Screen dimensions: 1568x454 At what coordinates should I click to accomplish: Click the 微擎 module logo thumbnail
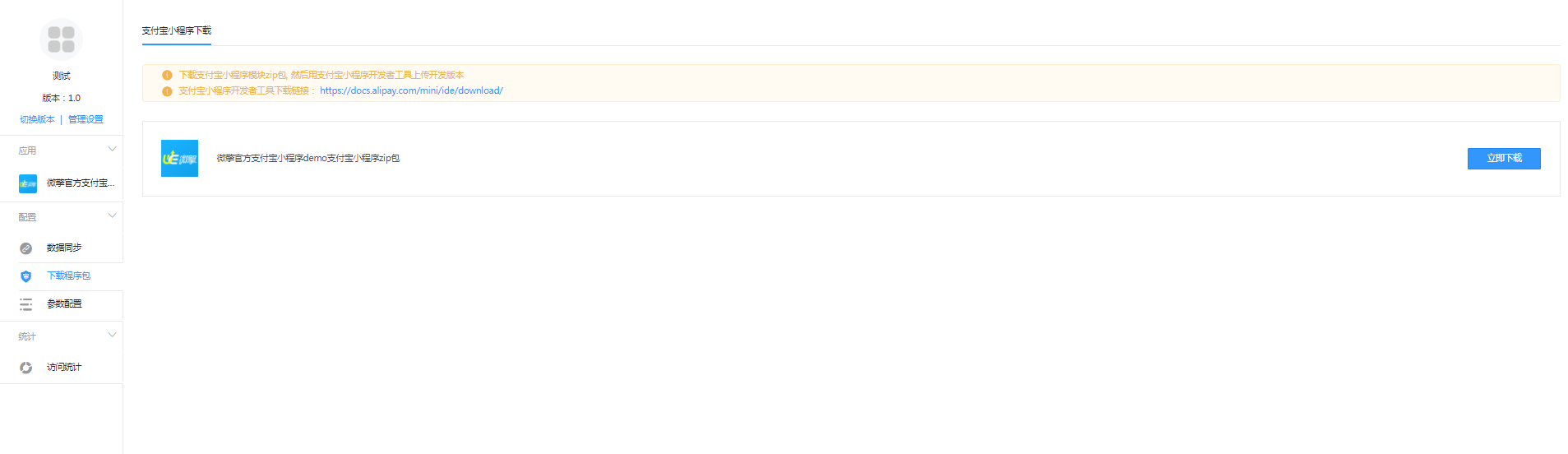pyautogui.click(x=179, y=159)
